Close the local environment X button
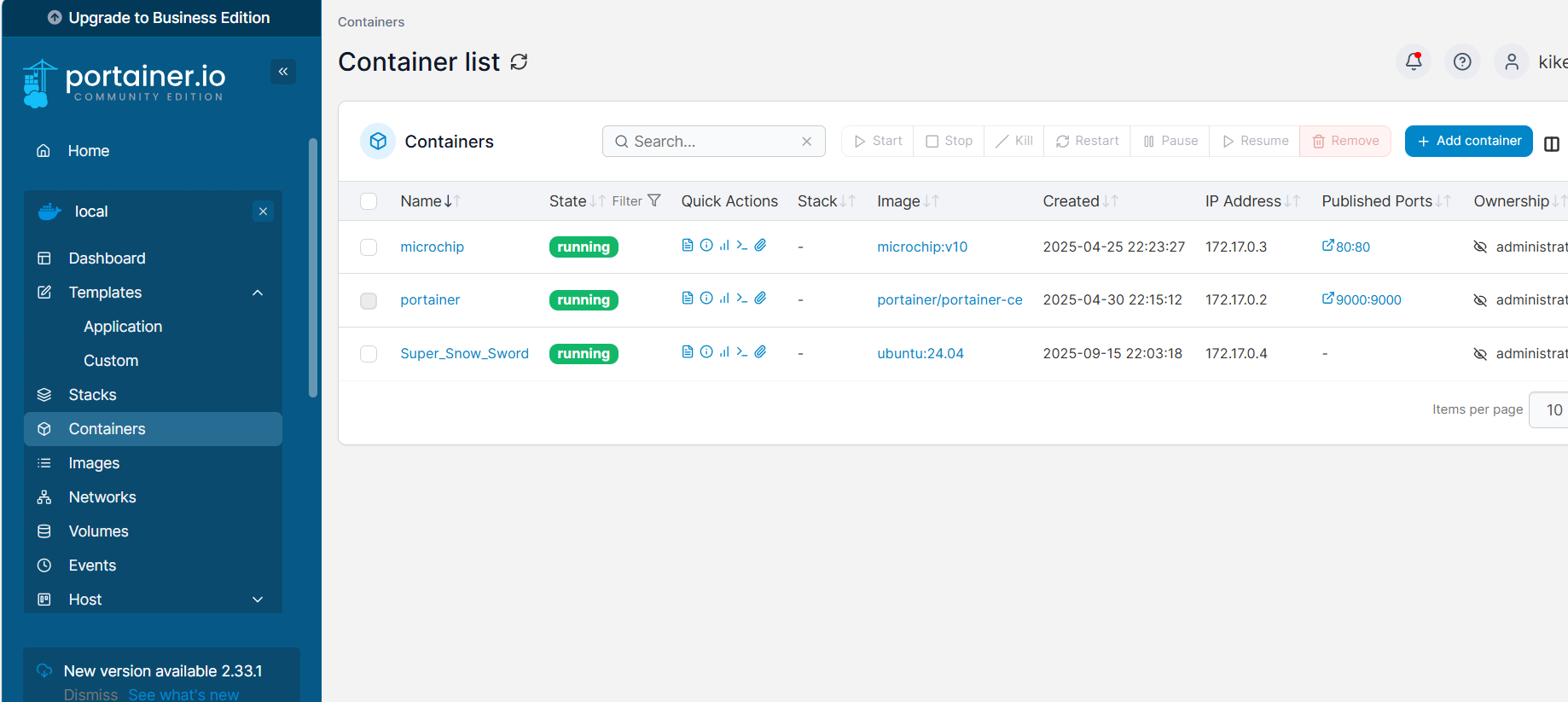The width and height of the screenshot is (1568, 702). (x=263, y=212)
